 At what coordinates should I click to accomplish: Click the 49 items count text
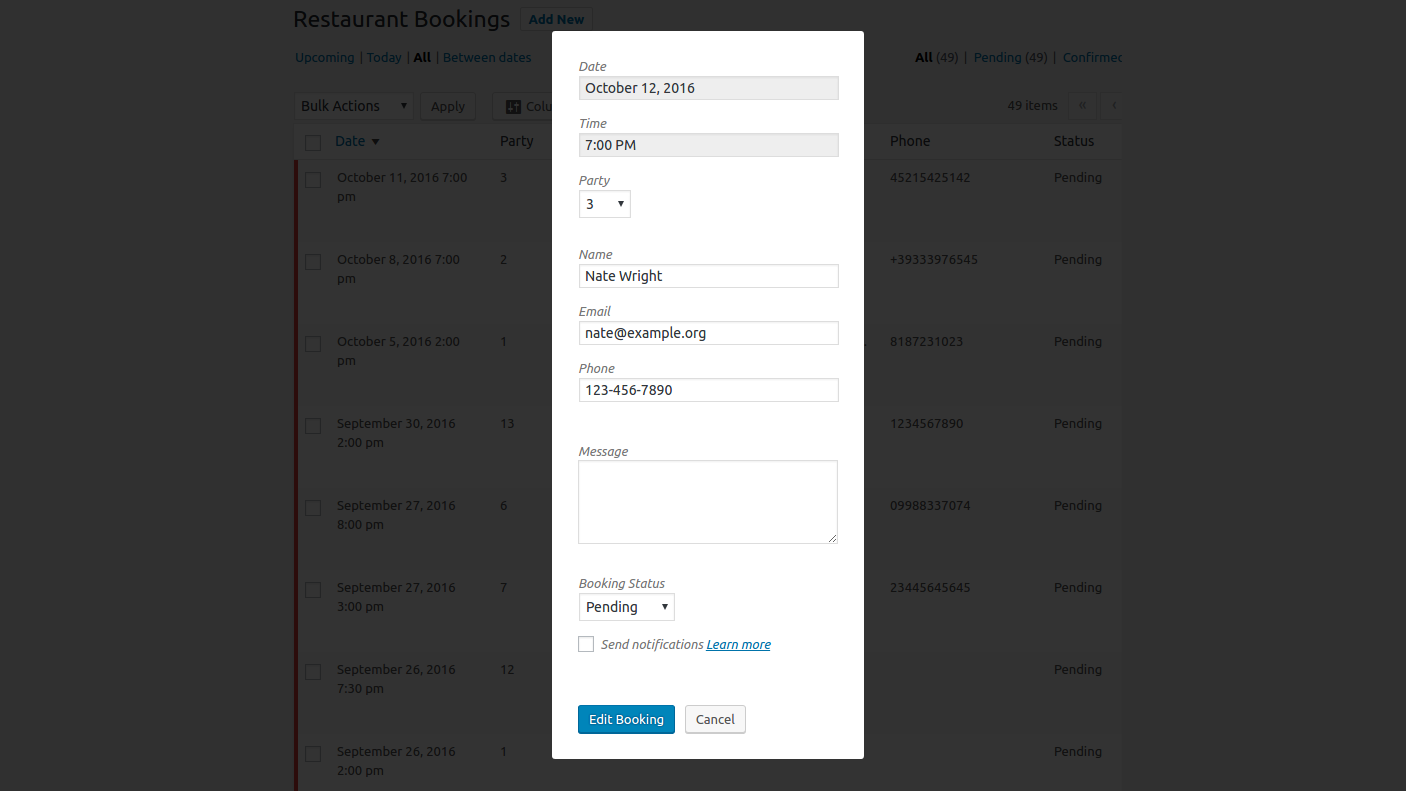coord(1032,106)
